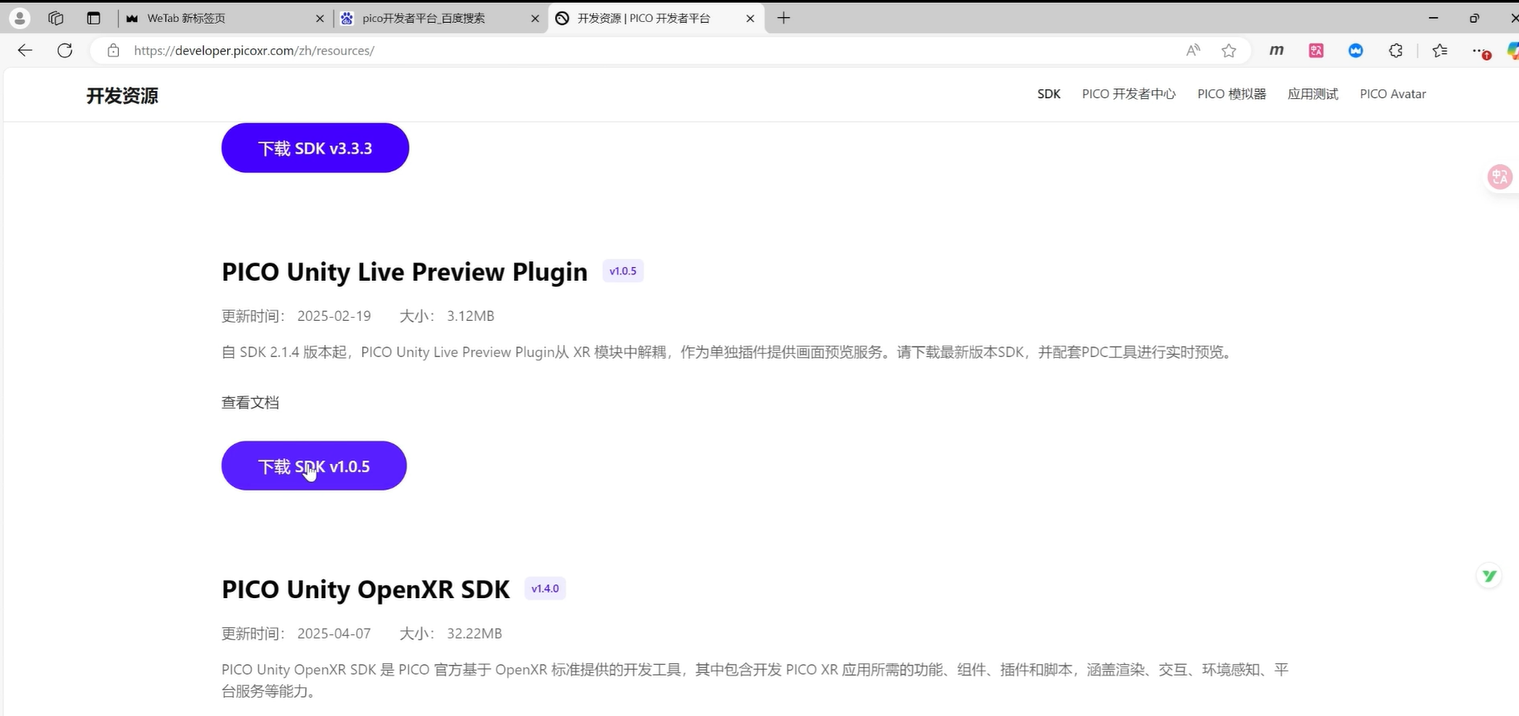Switch to the pico开发者平台_百度搜索 tab

[440, 18]
